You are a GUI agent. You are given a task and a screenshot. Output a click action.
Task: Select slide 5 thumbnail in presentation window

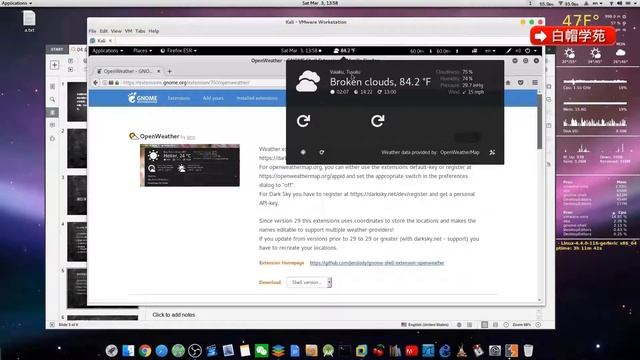point(77,288)
